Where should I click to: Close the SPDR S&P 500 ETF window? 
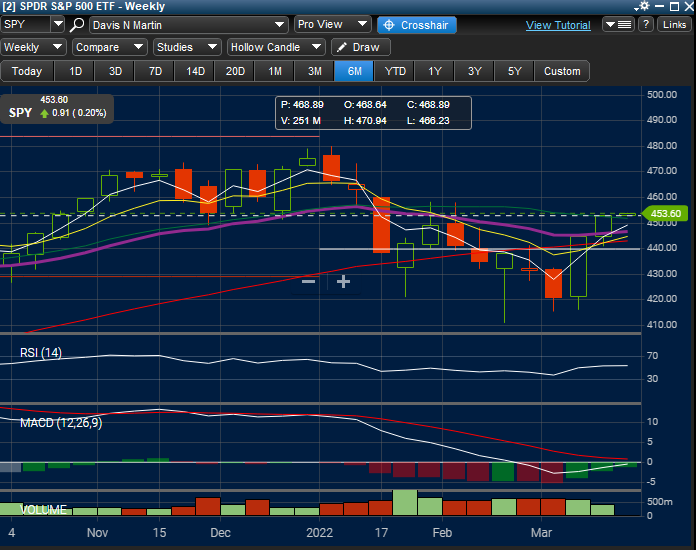coord(688,6)
